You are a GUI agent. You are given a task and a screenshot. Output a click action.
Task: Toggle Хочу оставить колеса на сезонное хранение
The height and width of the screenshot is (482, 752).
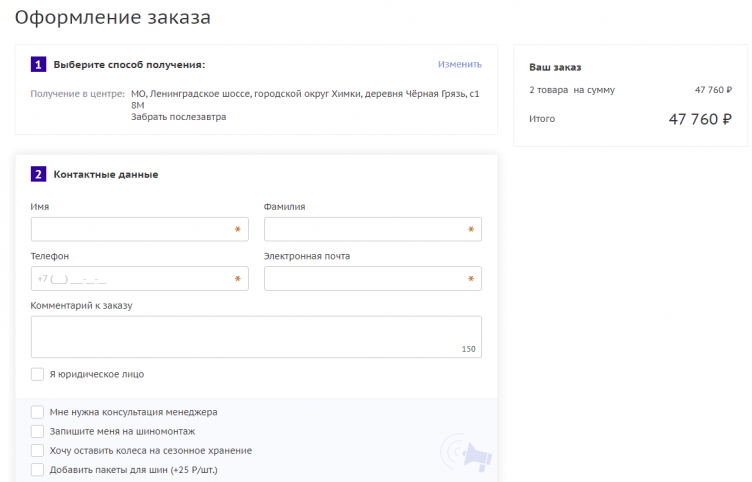point(37,450)
